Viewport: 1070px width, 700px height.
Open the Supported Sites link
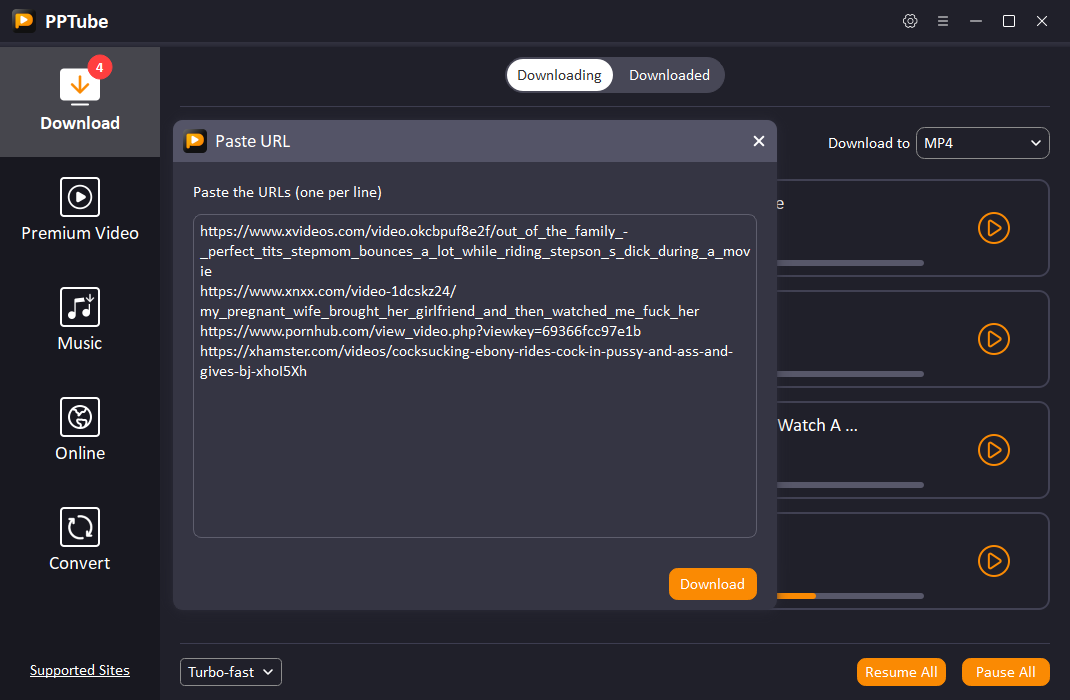coord(80,670)
